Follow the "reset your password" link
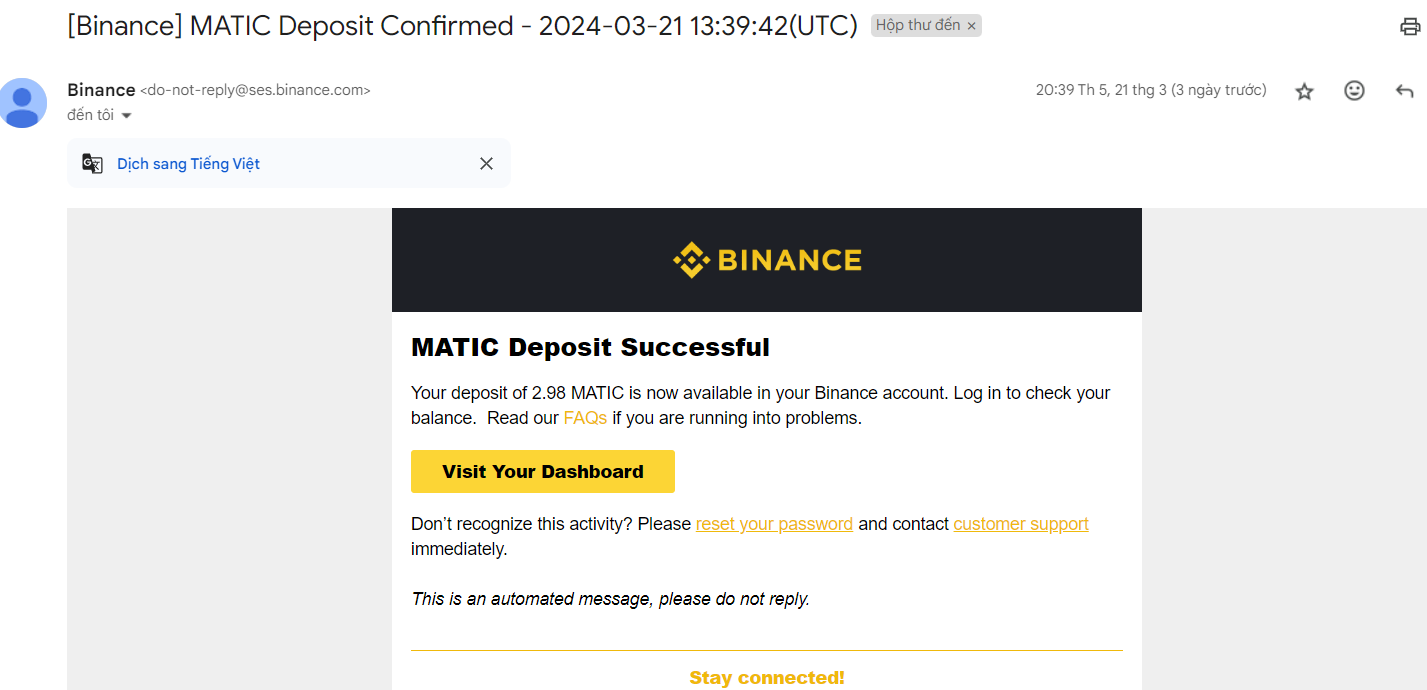 774,524
